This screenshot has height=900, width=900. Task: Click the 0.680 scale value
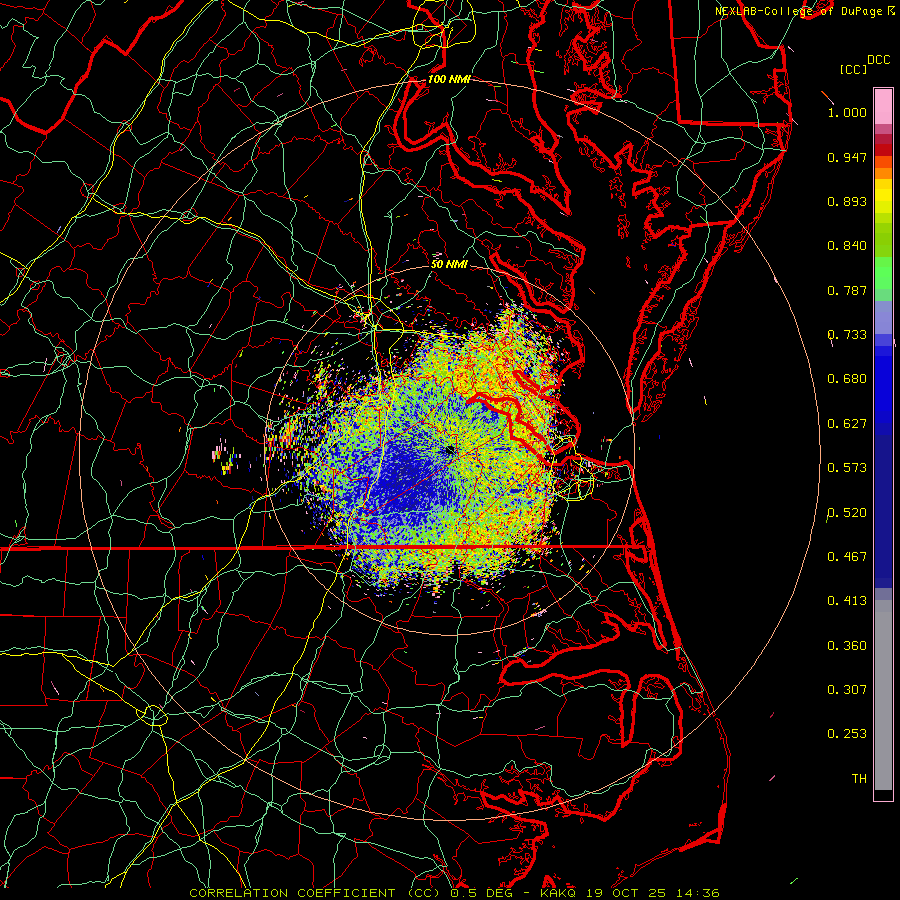(847, 379)
